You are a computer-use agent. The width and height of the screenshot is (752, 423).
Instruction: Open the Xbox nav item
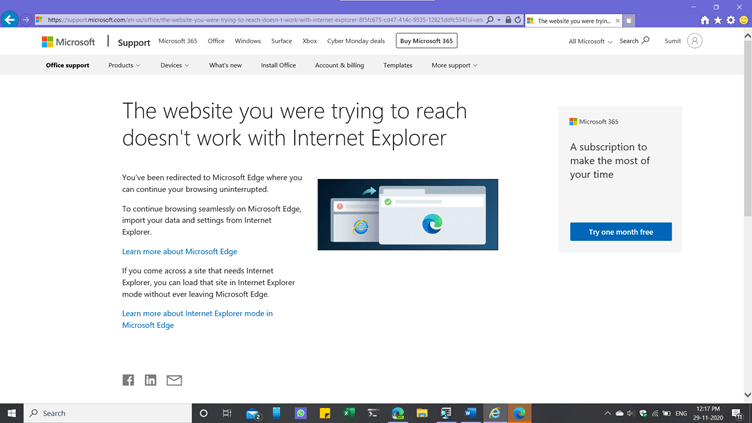pos(309,41)
